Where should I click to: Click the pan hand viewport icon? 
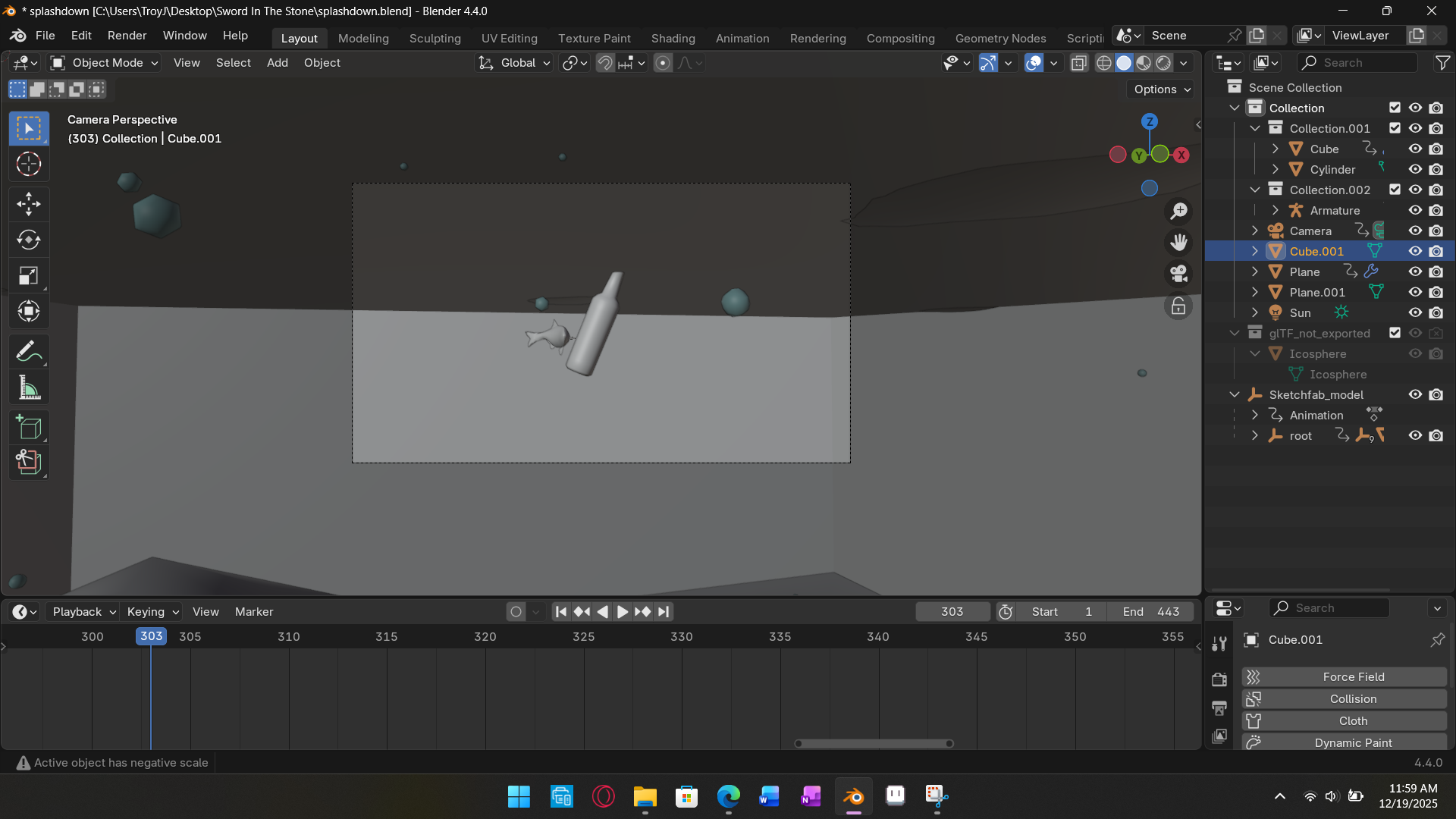pos(1178,243)
